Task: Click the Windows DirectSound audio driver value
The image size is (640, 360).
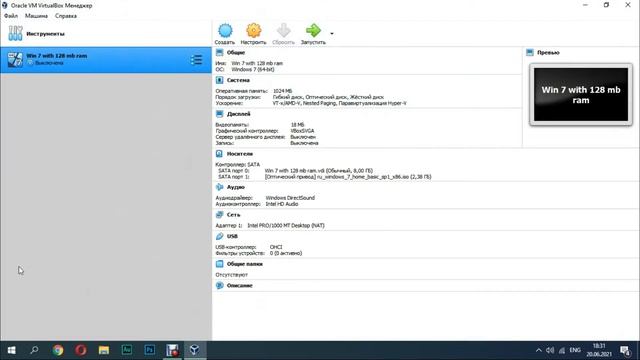Action: (290, 198)
